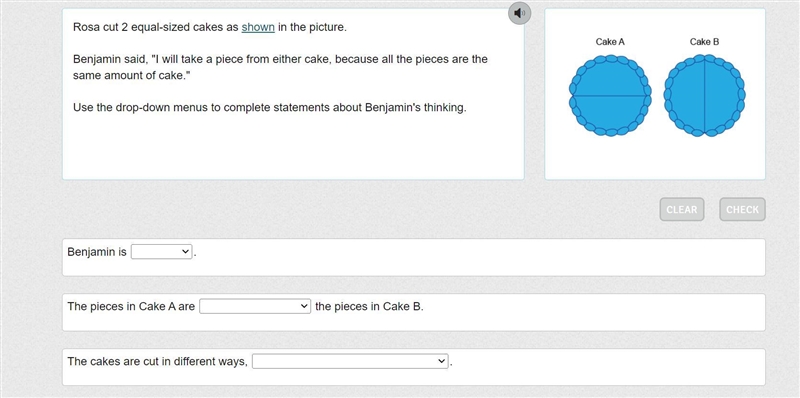This screenshot has height=398, width=800.
Task: Select the top half of Cake A
Action: tap(610, 77)
